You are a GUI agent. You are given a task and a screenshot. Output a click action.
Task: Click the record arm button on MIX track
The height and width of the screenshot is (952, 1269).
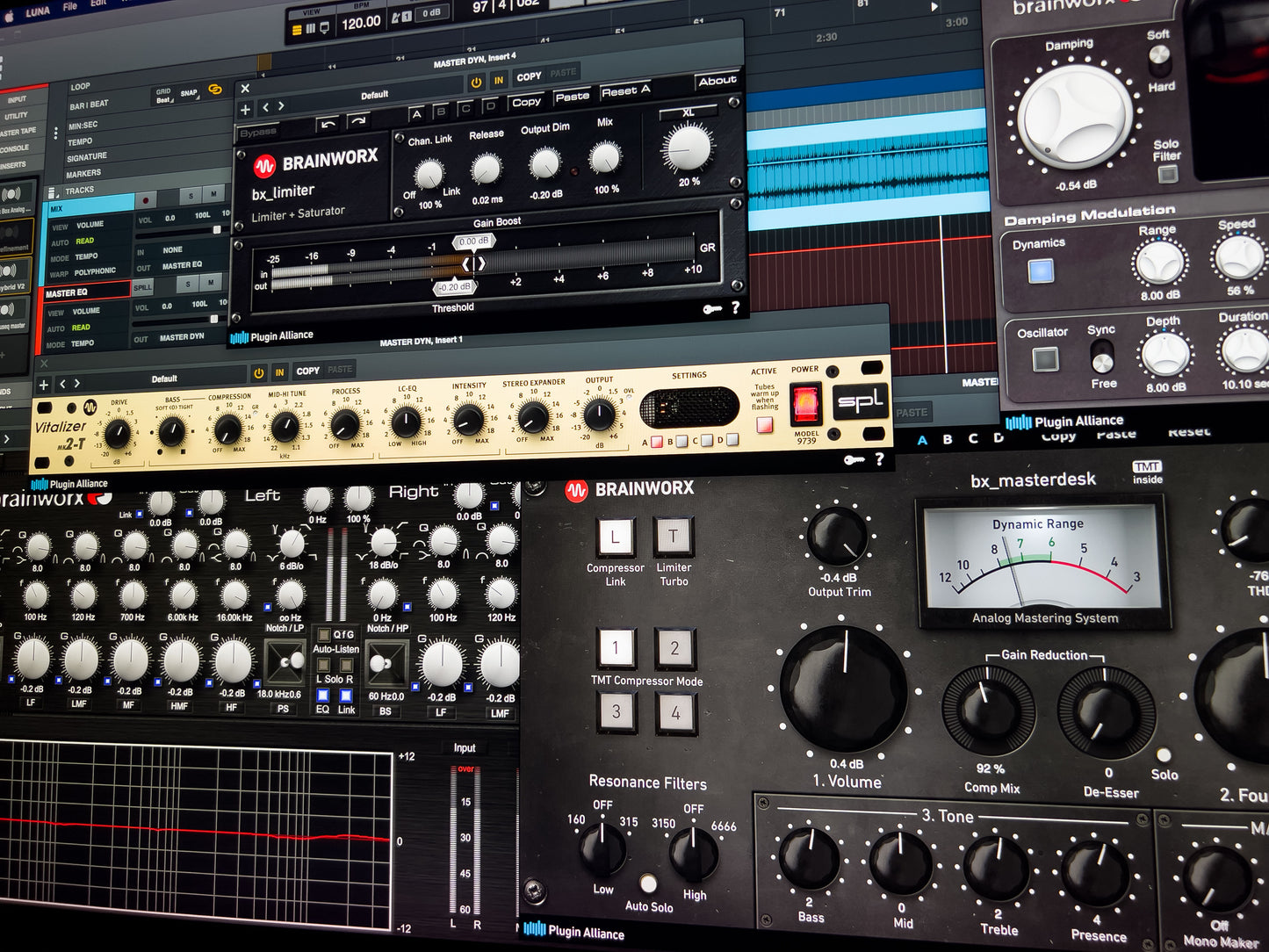click(146, 200)
